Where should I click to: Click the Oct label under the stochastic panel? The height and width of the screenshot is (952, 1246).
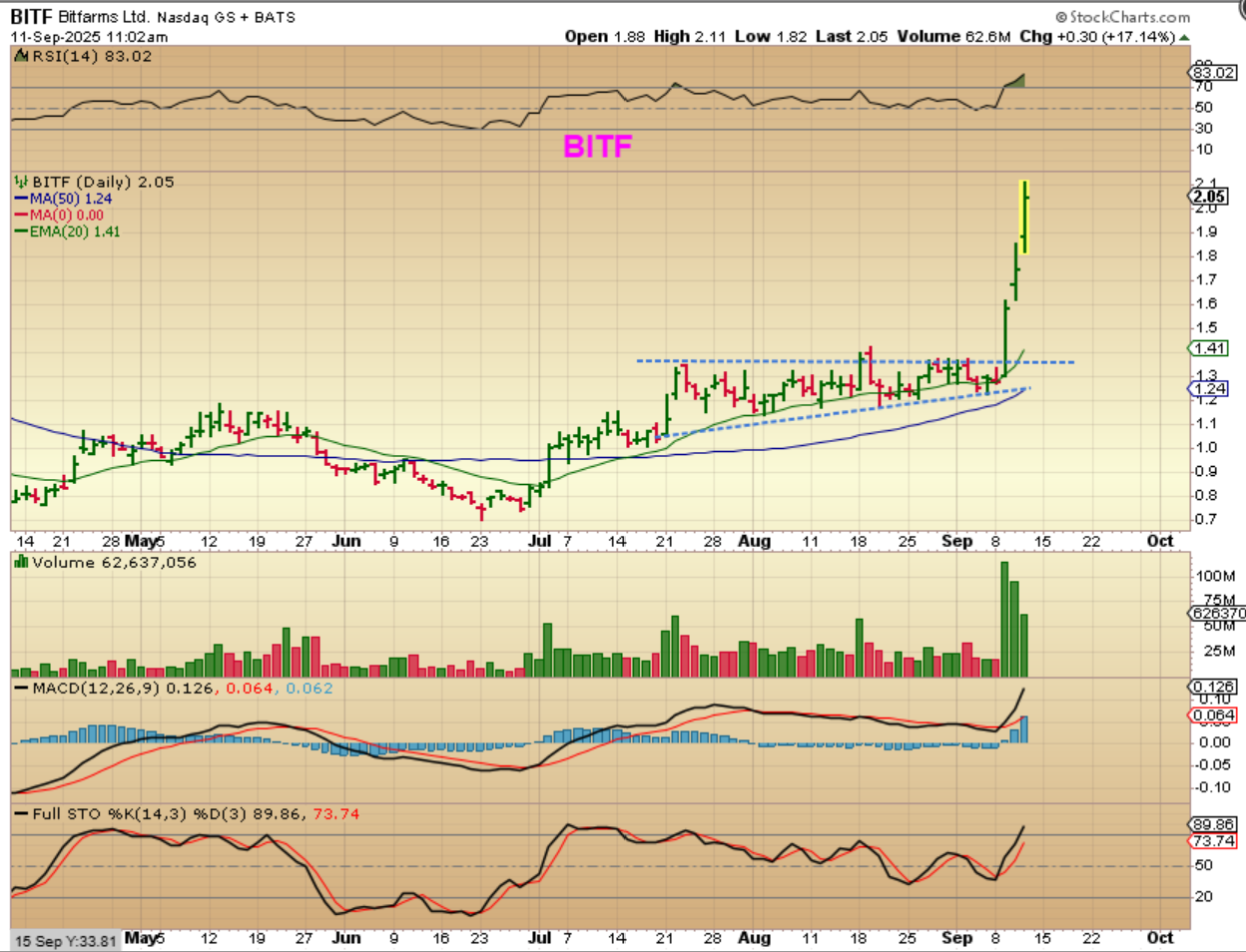click(1160, 937)
